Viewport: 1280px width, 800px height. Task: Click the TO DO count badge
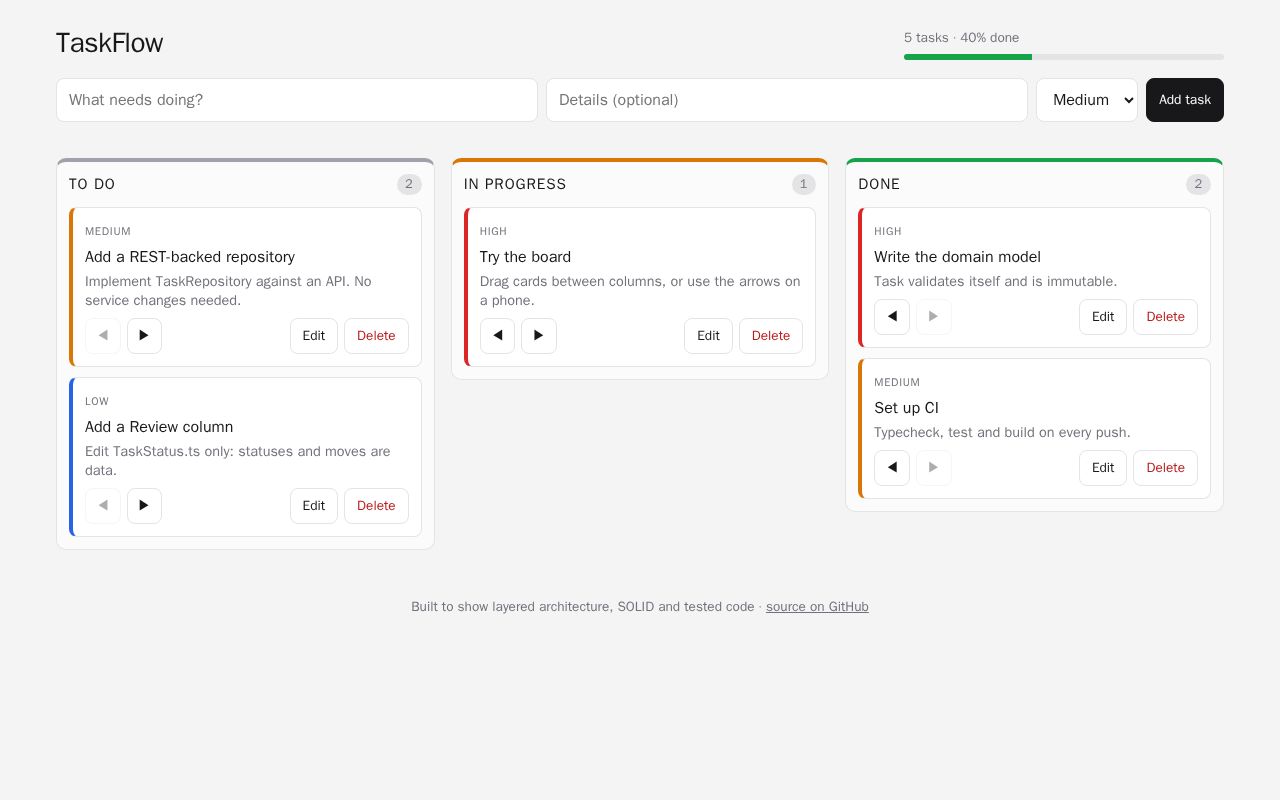[409, 184]
